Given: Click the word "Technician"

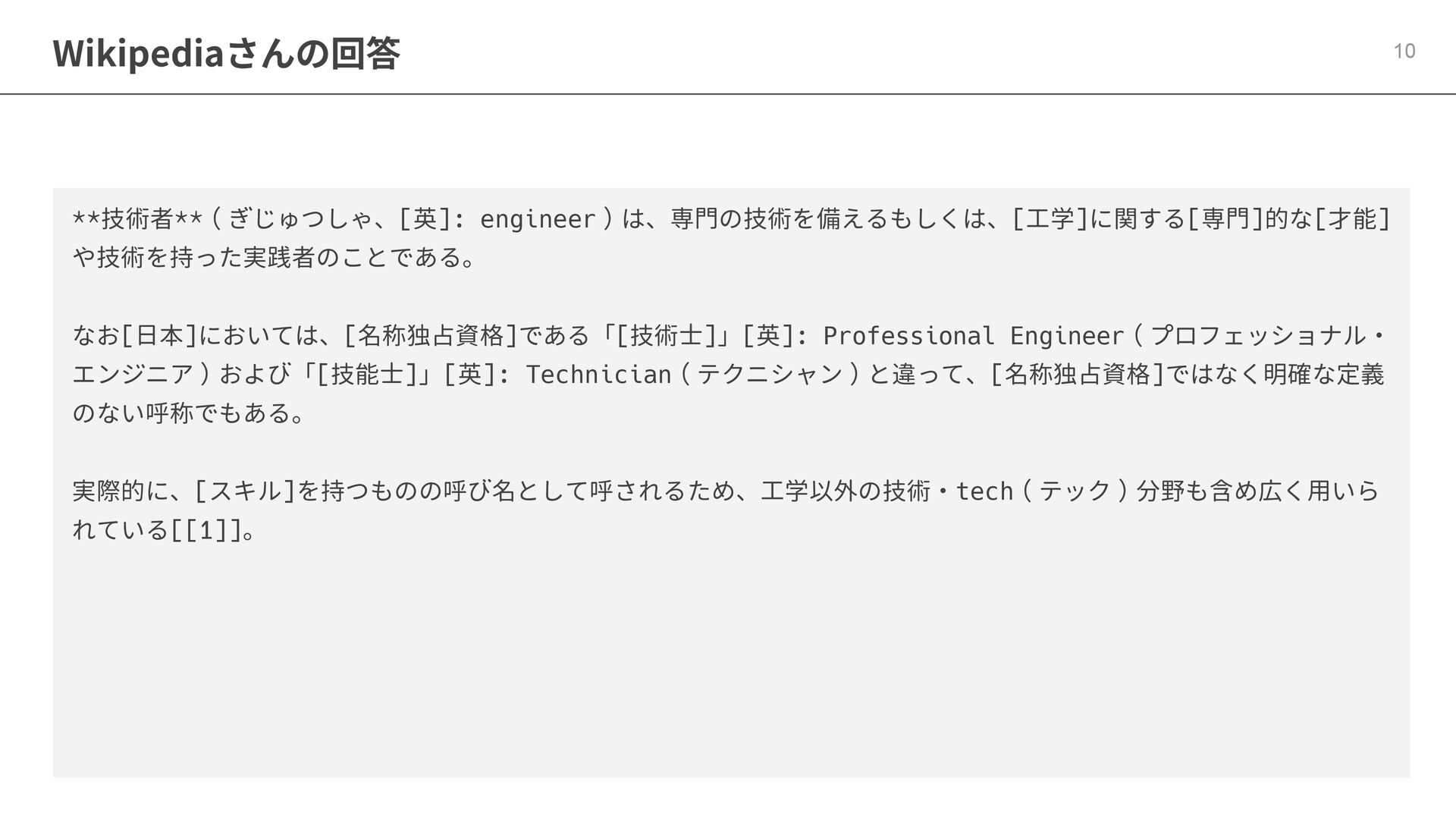Looking at the screenshot, I should [598, 374].
